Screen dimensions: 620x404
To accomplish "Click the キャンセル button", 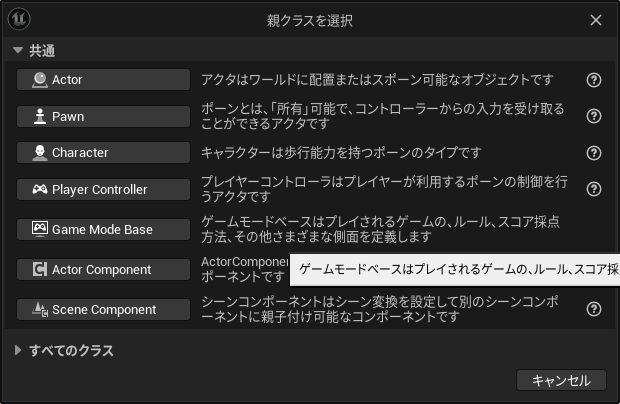I will click(561, 380).
